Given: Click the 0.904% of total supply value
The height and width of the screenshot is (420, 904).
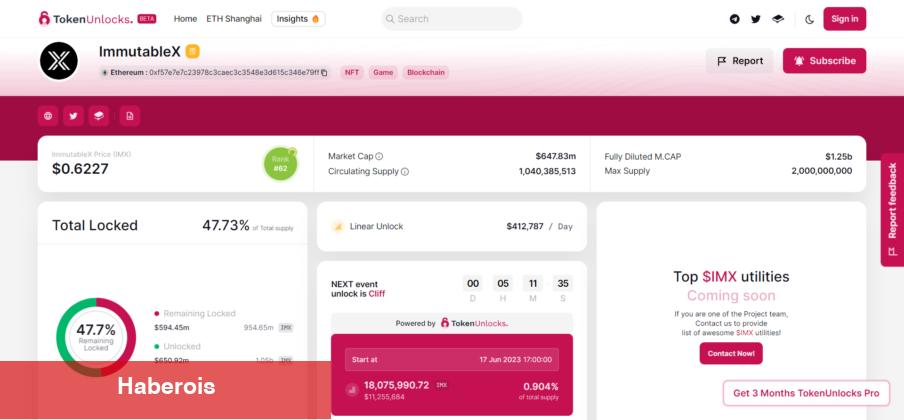Looking at the screenshot, I should (540, 387).
